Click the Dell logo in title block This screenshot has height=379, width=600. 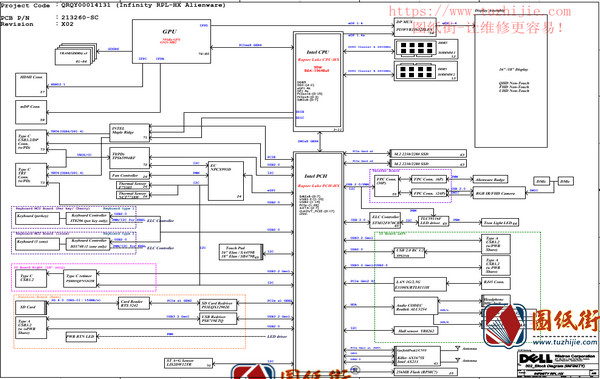536,359
